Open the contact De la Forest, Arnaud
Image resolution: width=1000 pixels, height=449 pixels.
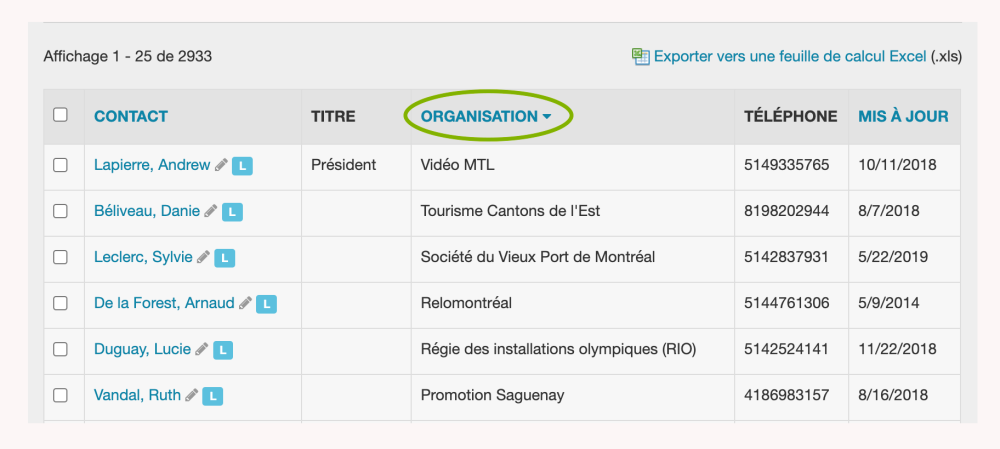[164, 303]
